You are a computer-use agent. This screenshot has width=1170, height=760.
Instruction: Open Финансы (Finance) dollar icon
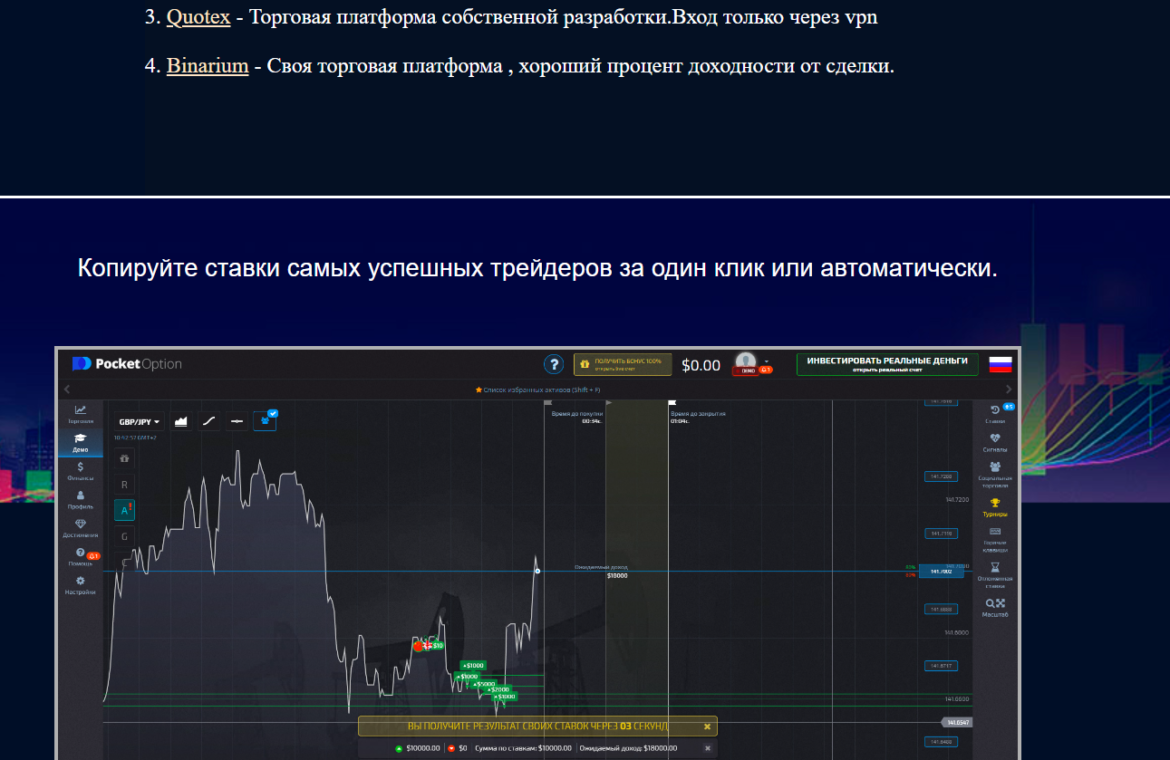(x=80, y=470)
